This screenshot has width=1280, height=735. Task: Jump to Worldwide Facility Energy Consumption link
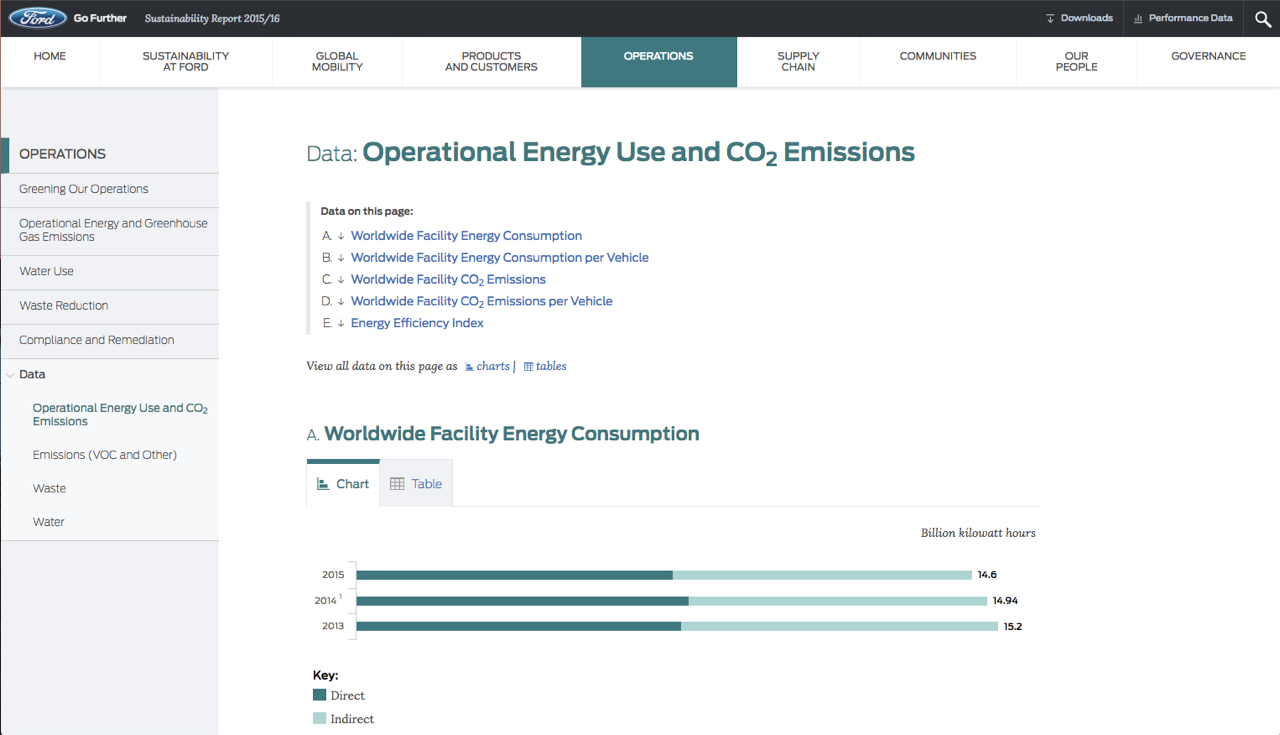point(466,236)
